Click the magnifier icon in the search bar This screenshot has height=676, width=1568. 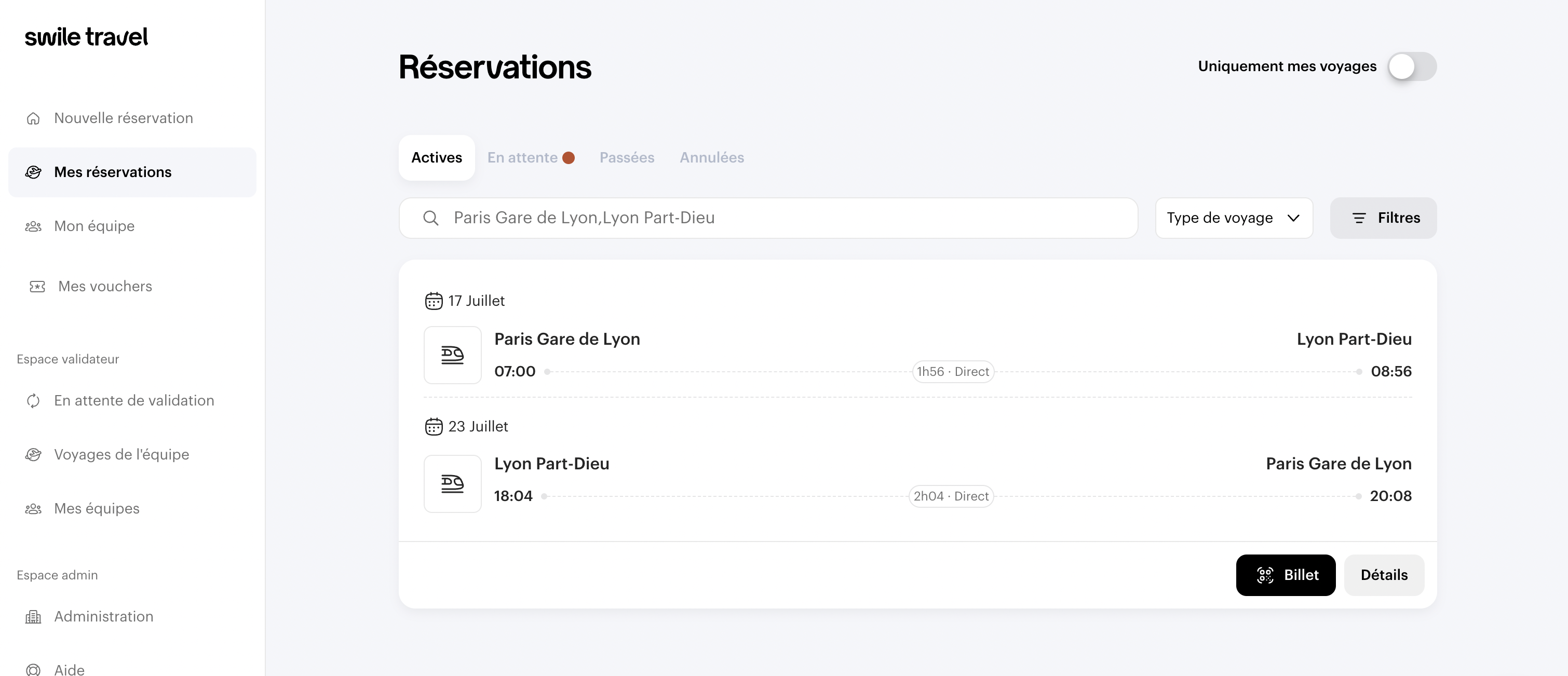(431, 218)
